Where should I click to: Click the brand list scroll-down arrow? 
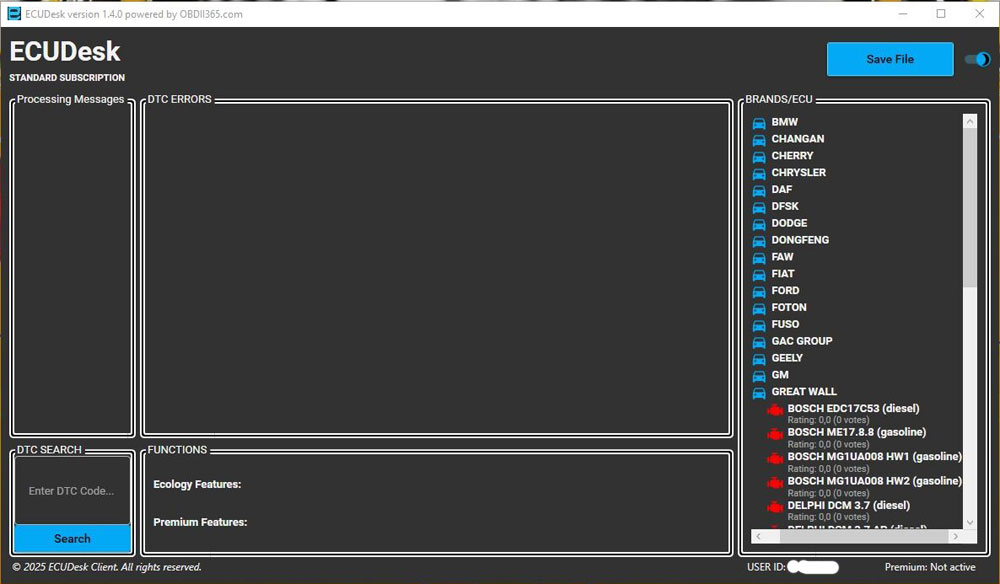tap(970, 522)
